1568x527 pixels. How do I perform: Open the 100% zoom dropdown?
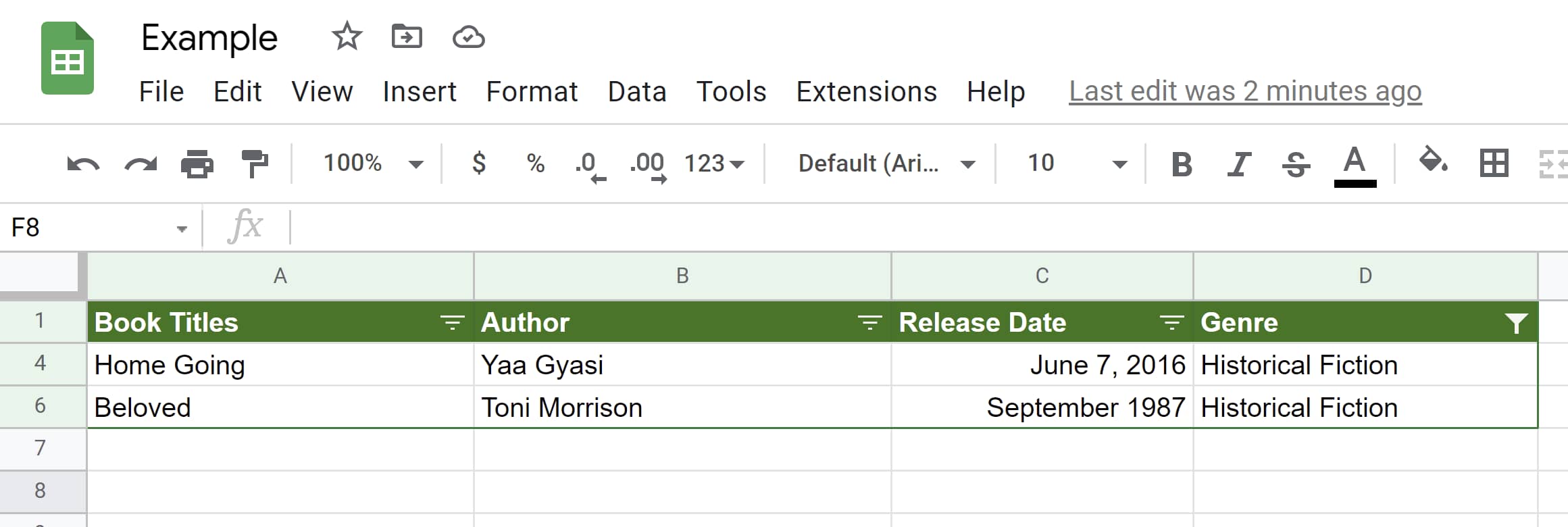[373, 164]
